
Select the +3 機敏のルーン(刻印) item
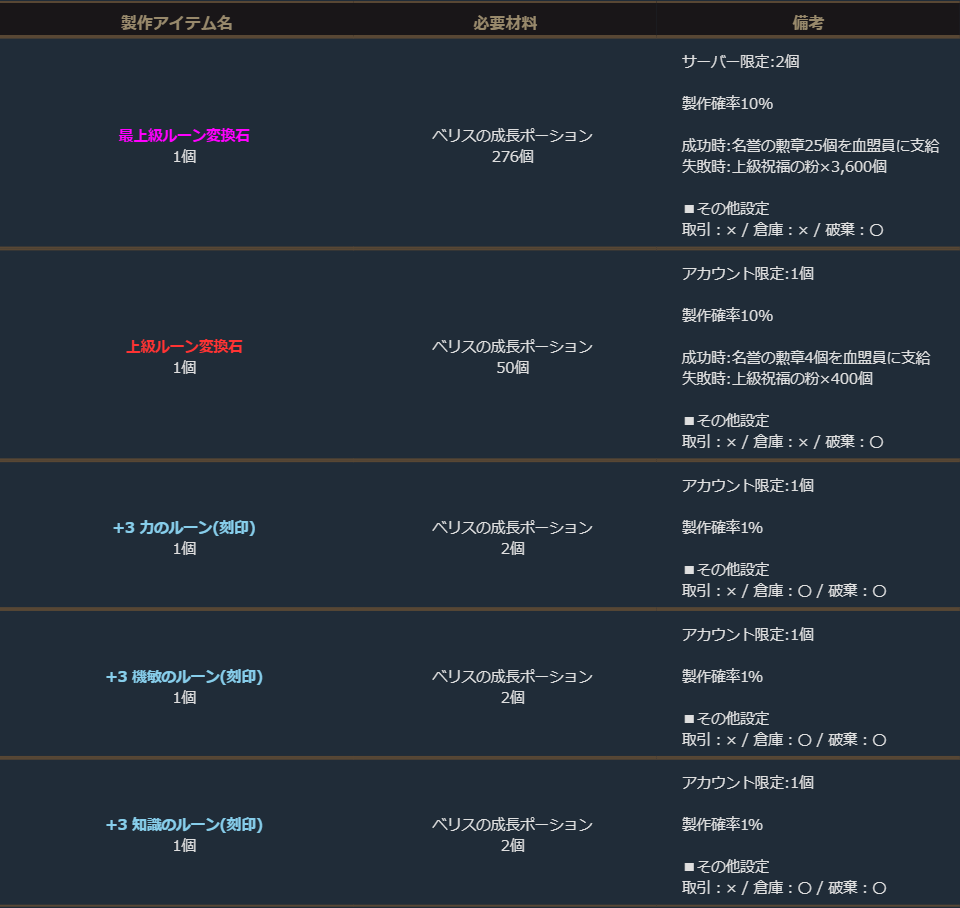click(x=184, y=677)
